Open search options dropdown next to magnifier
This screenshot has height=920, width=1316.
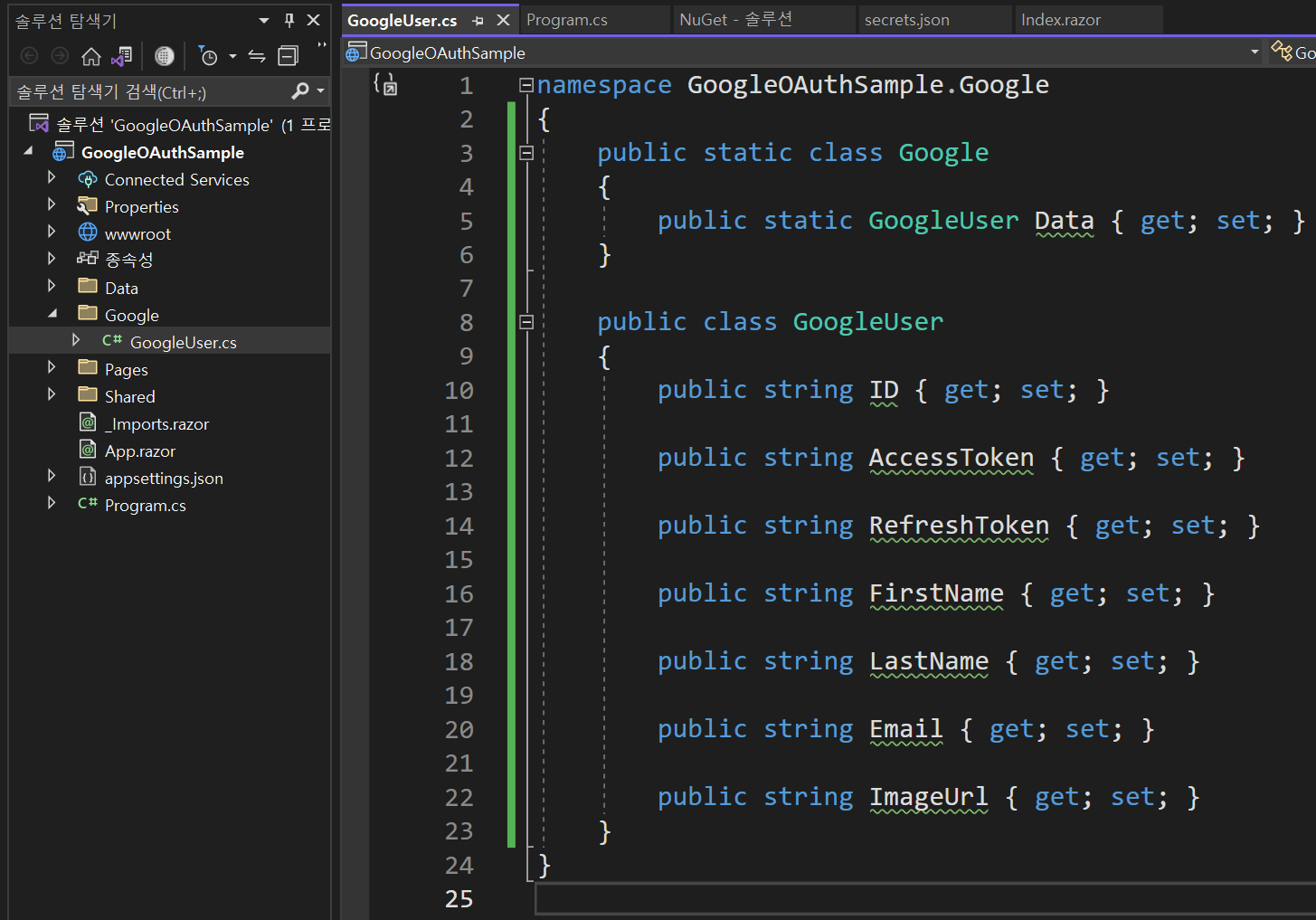(x=320, y=91)
